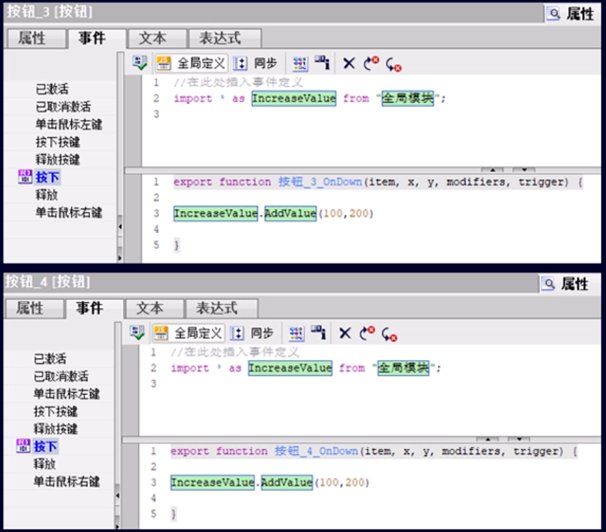This screenshot has width=606, height=532.
Task: Click the script icon beside 按下 in 按钮_4
Action: (x=23, y=446)
